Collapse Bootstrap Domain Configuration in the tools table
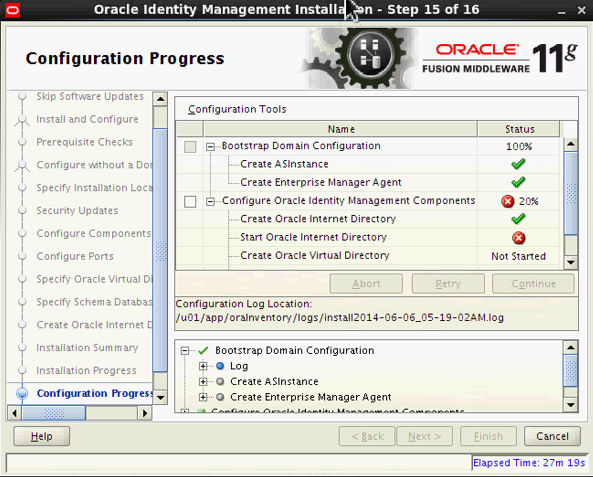The image size is (593, 477). click(x=210, y=147)
